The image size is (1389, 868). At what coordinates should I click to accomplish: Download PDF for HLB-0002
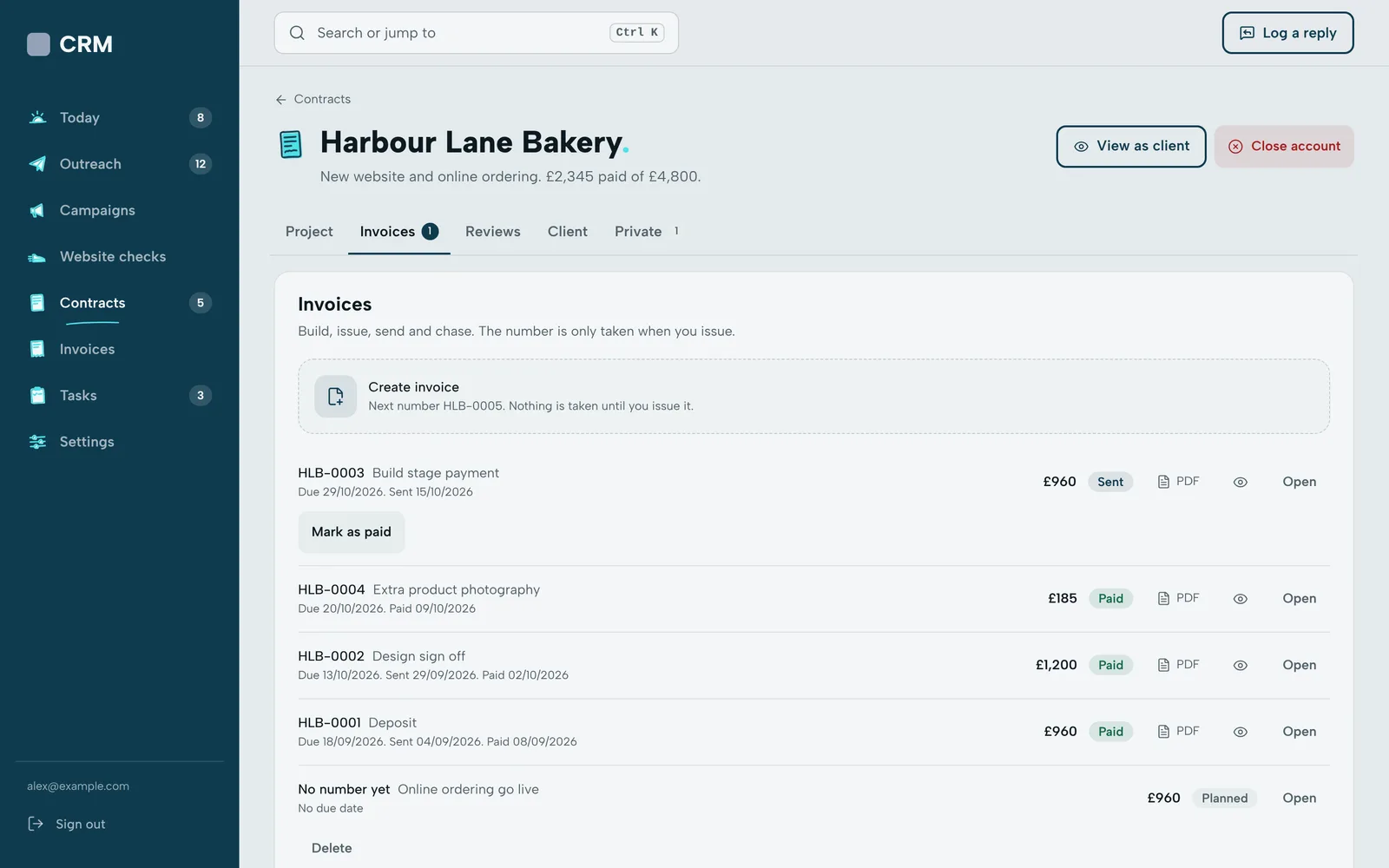point(1178,665)
